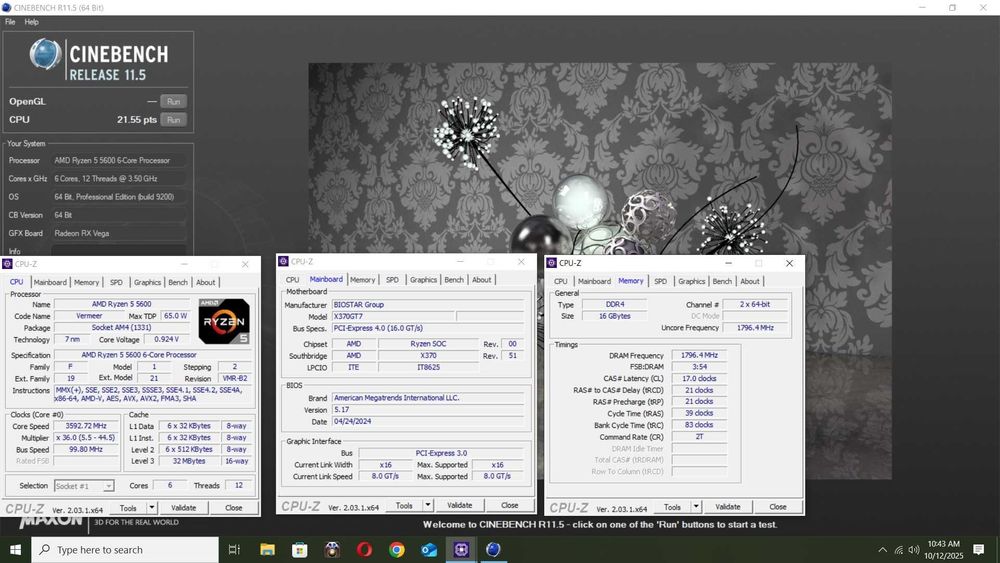This screenshot has width=1000, height=563.
Task: Click Validate in left CPU-Z window
Action: click(x=183, y=508)
